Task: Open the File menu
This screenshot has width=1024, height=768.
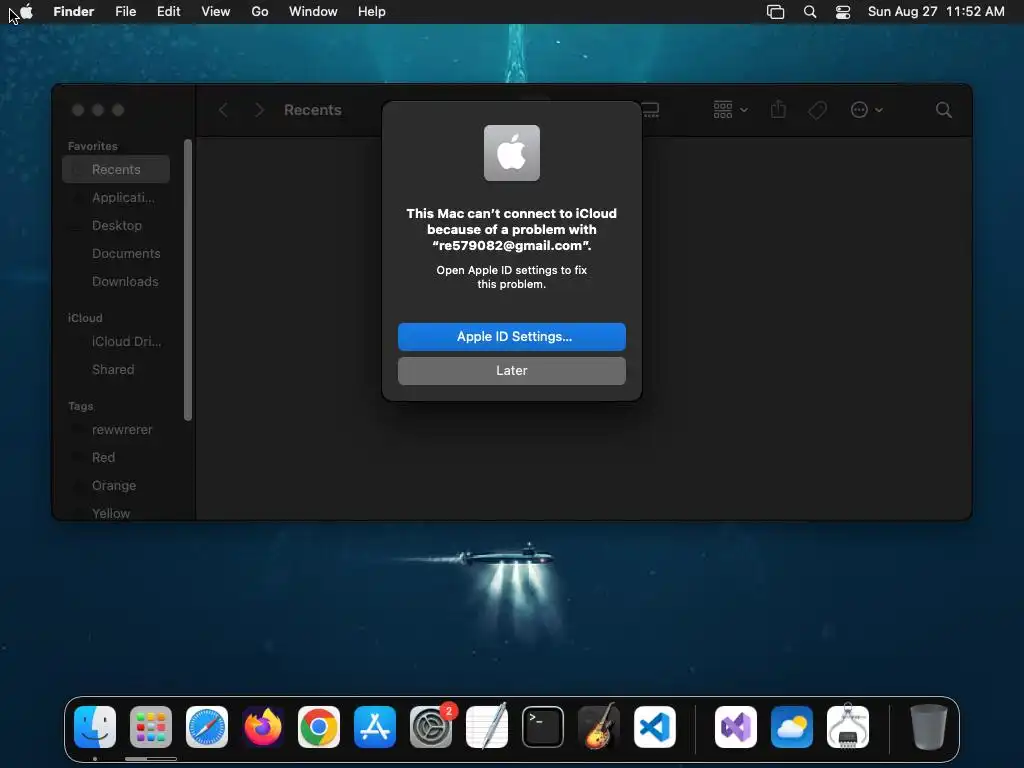Action: click(x=125, y=12)
